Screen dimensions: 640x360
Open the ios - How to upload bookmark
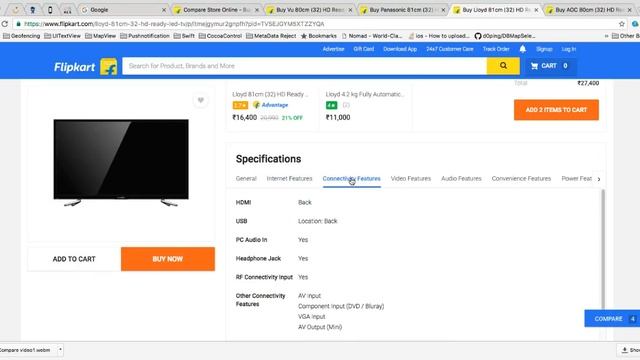(x=439, y=36)
